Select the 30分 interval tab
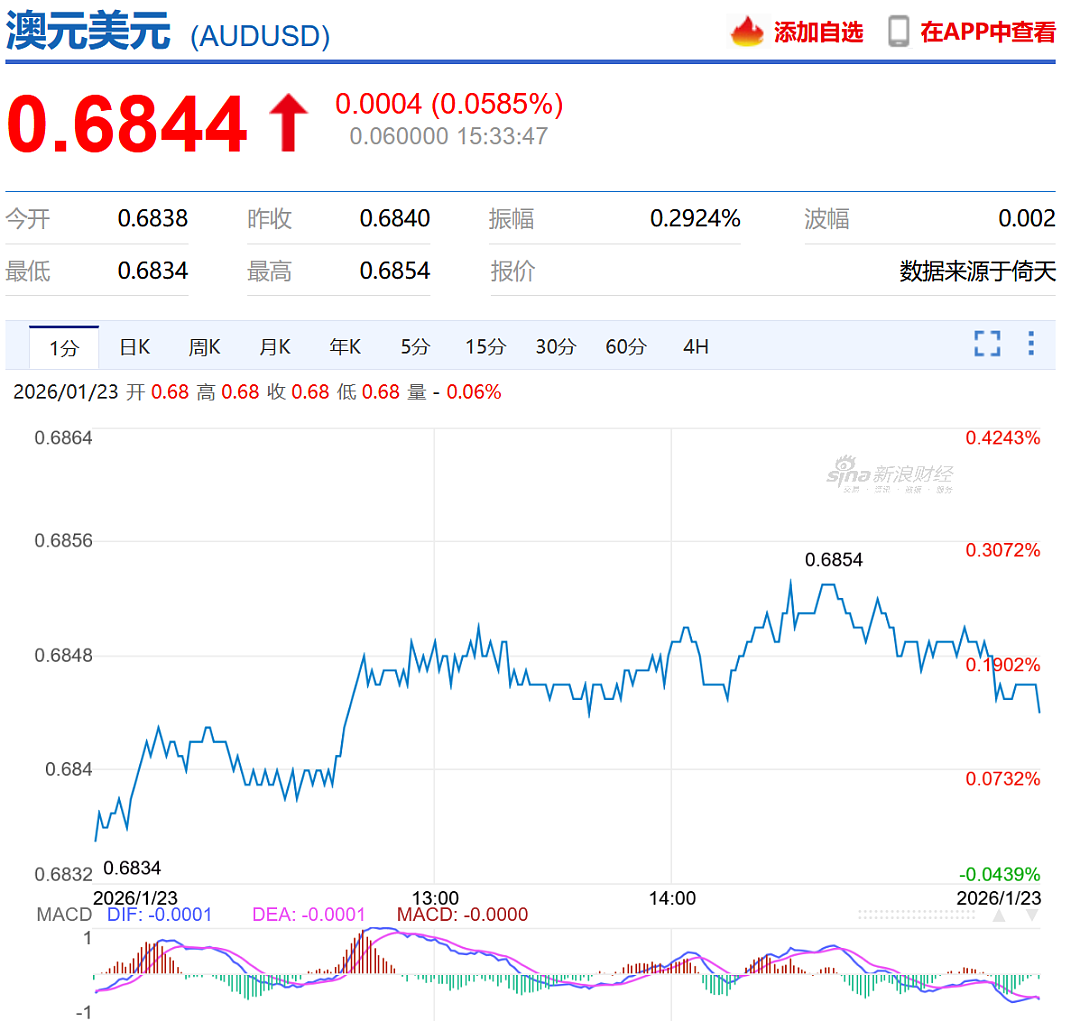This screenshot has height=1021, width=1080. (556, 347)
